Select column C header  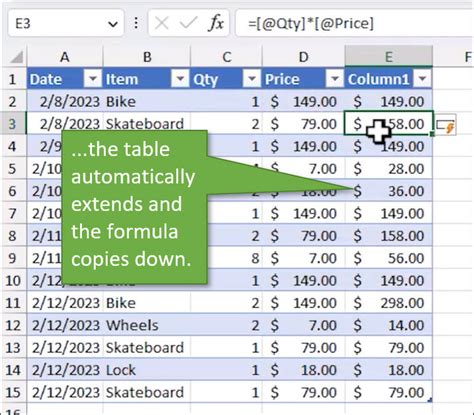point(226,57)
